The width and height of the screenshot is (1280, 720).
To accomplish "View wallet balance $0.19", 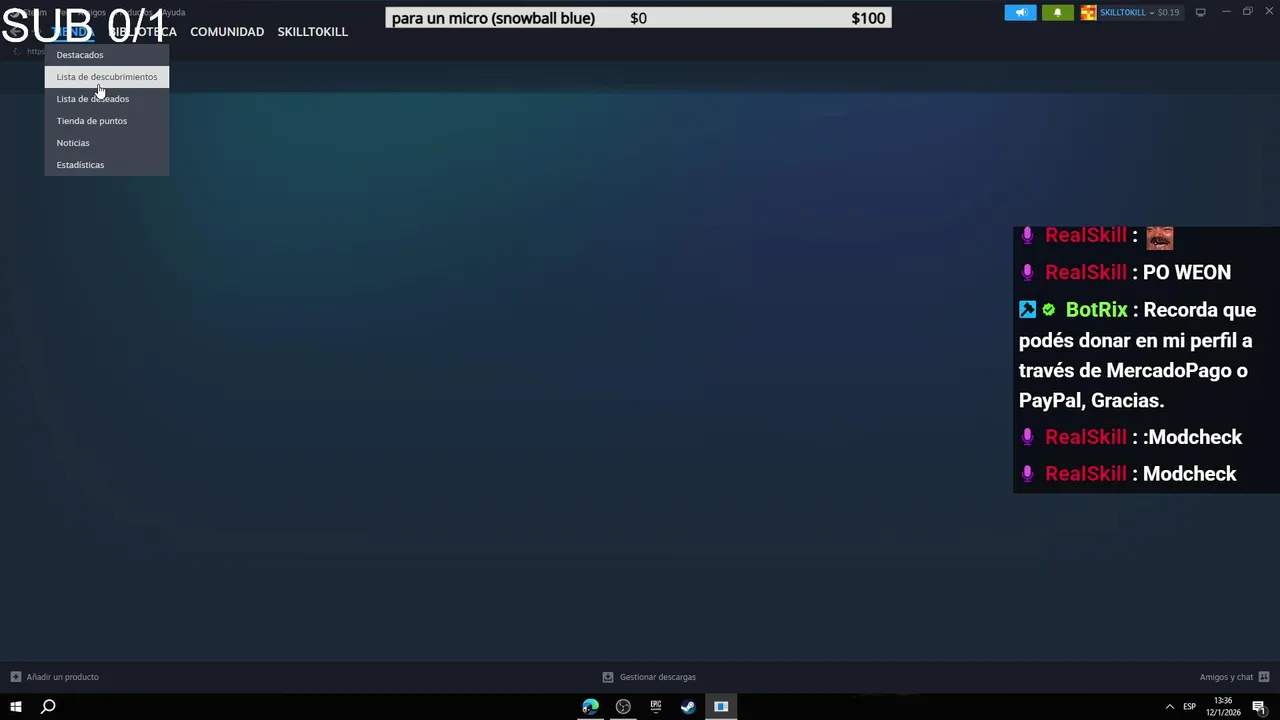I will click(1168, 12).
